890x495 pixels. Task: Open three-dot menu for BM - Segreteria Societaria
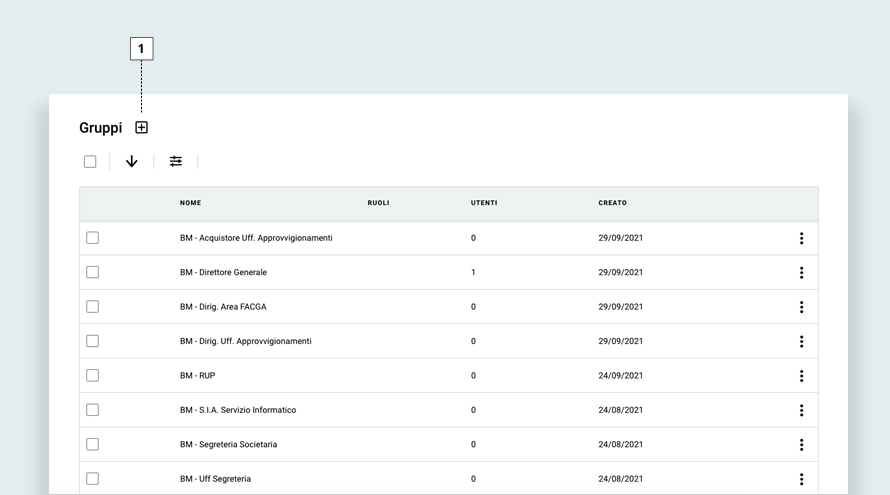coord(801,445)
